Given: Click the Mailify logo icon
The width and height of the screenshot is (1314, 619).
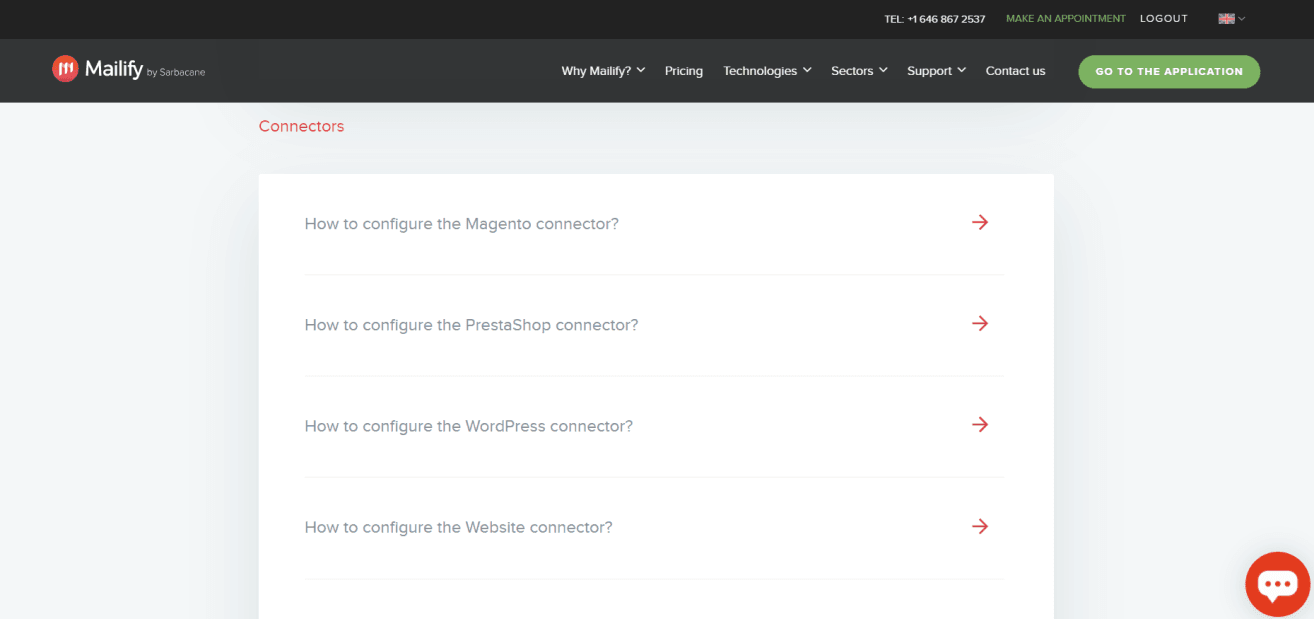Looking at the screenshot, I should tap(65, 69).
